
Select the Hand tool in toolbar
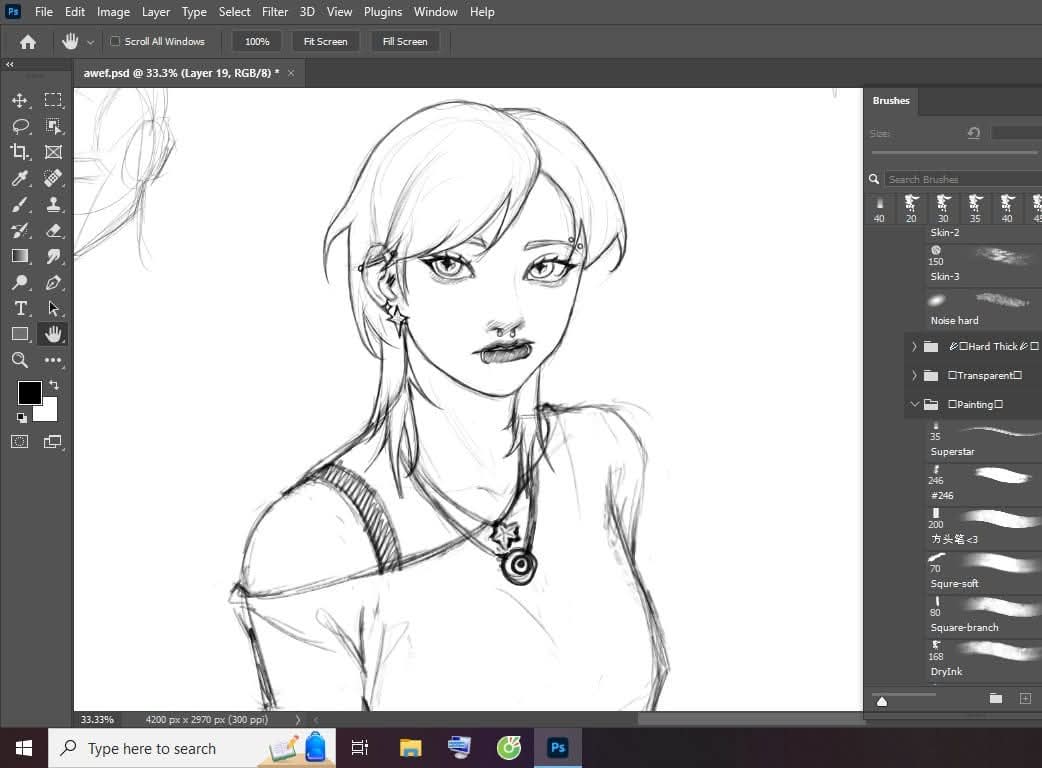click(53, 334)
